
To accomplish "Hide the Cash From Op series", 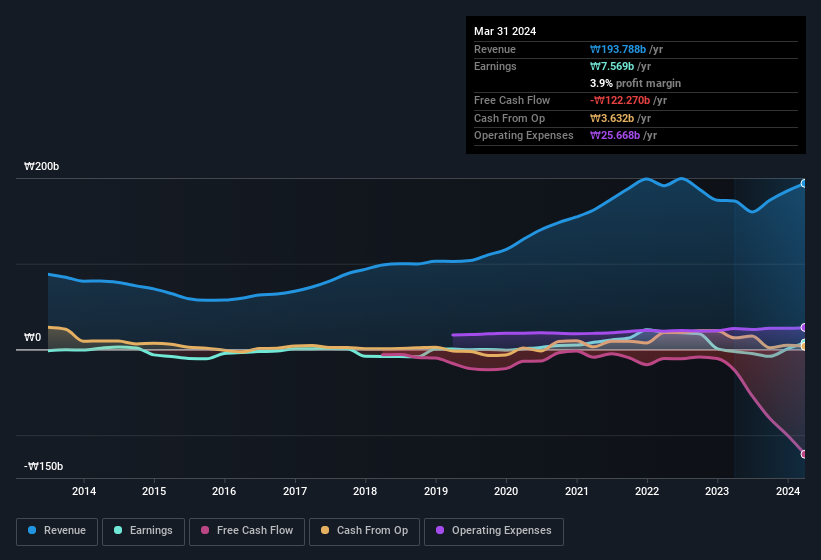I will [363, 531].
